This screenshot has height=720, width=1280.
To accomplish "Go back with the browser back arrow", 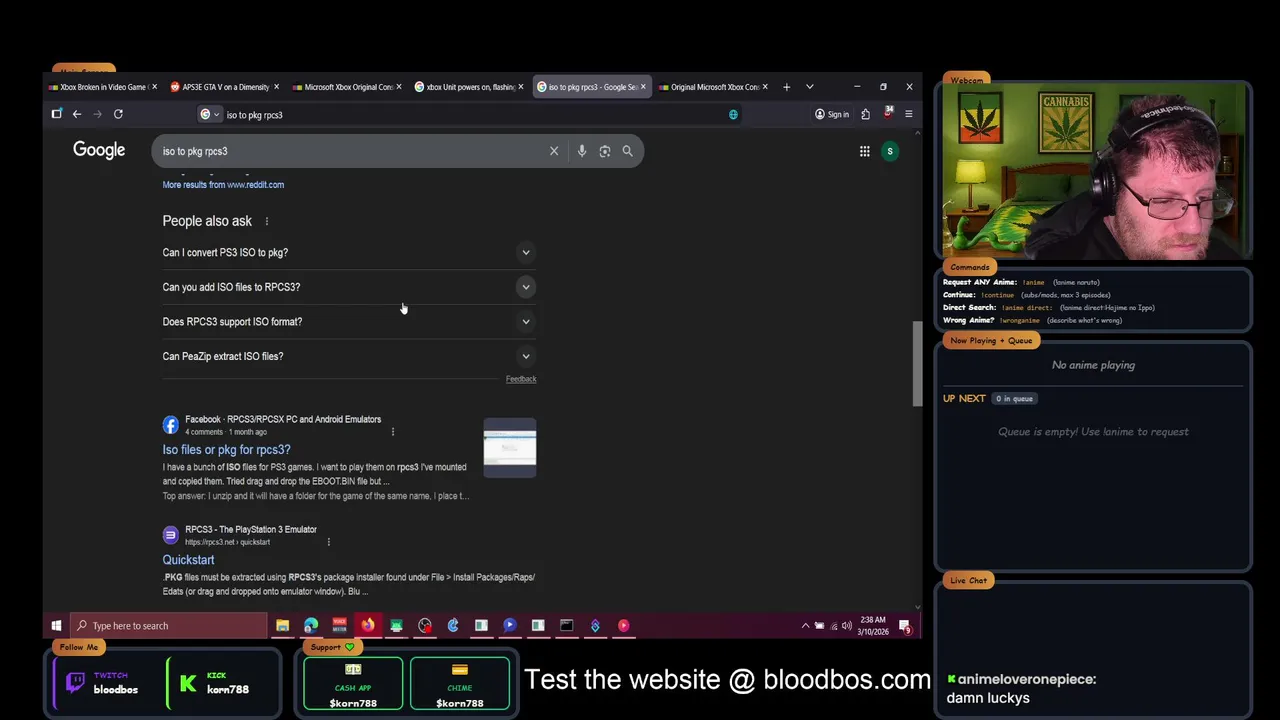I will coord(77,114).
